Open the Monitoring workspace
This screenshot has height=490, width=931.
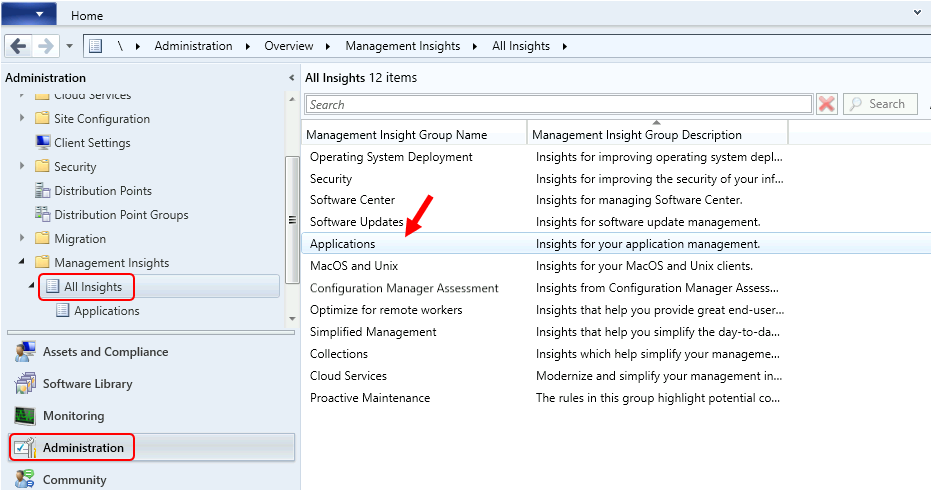point(73,416)
